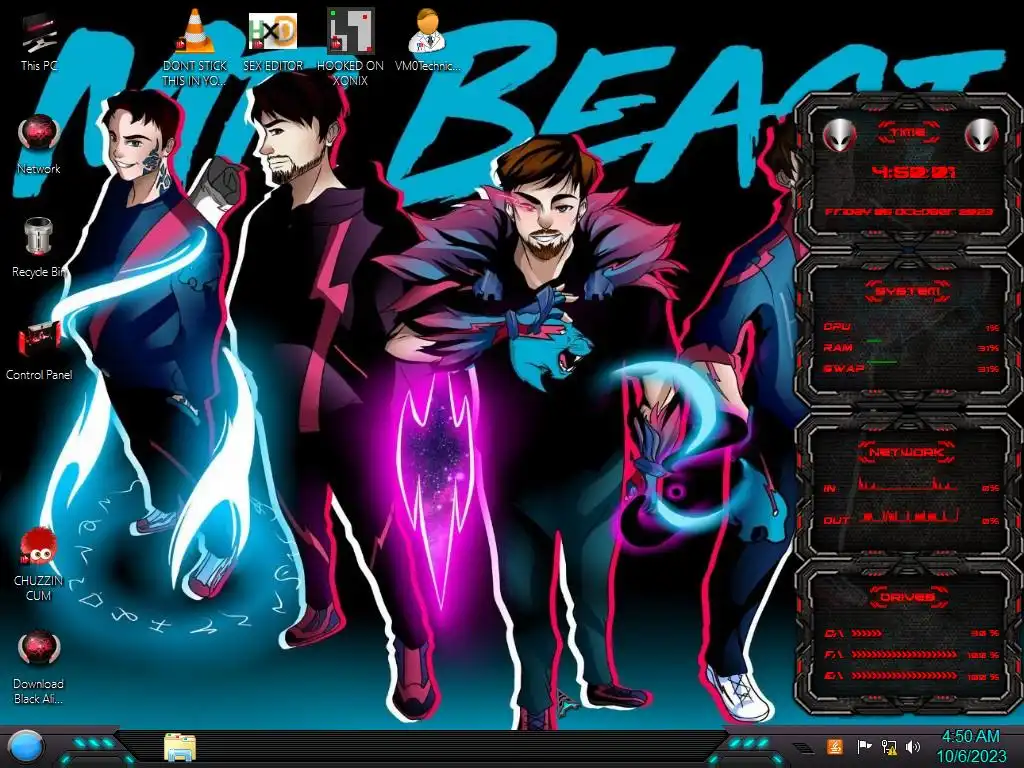This screenshot has height=768, width=1024.
Task: Open the speaker volume tray icon
Action: click(x=913, y=746)
